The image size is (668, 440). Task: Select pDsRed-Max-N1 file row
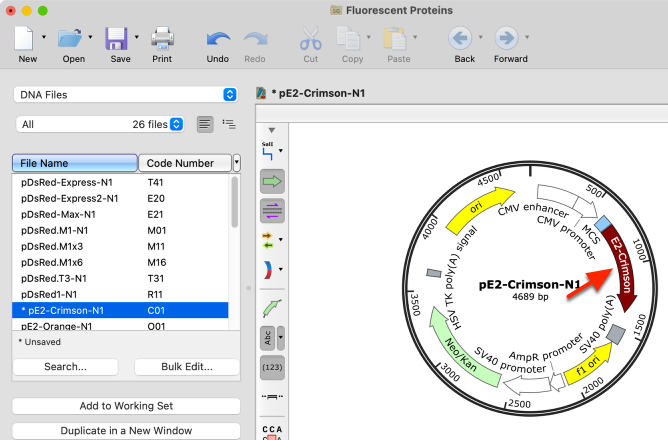pos(120,215)
